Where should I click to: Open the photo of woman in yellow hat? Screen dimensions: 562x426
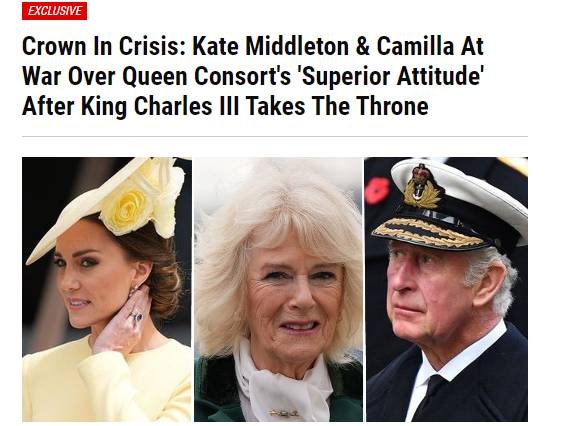pos(107,289)
